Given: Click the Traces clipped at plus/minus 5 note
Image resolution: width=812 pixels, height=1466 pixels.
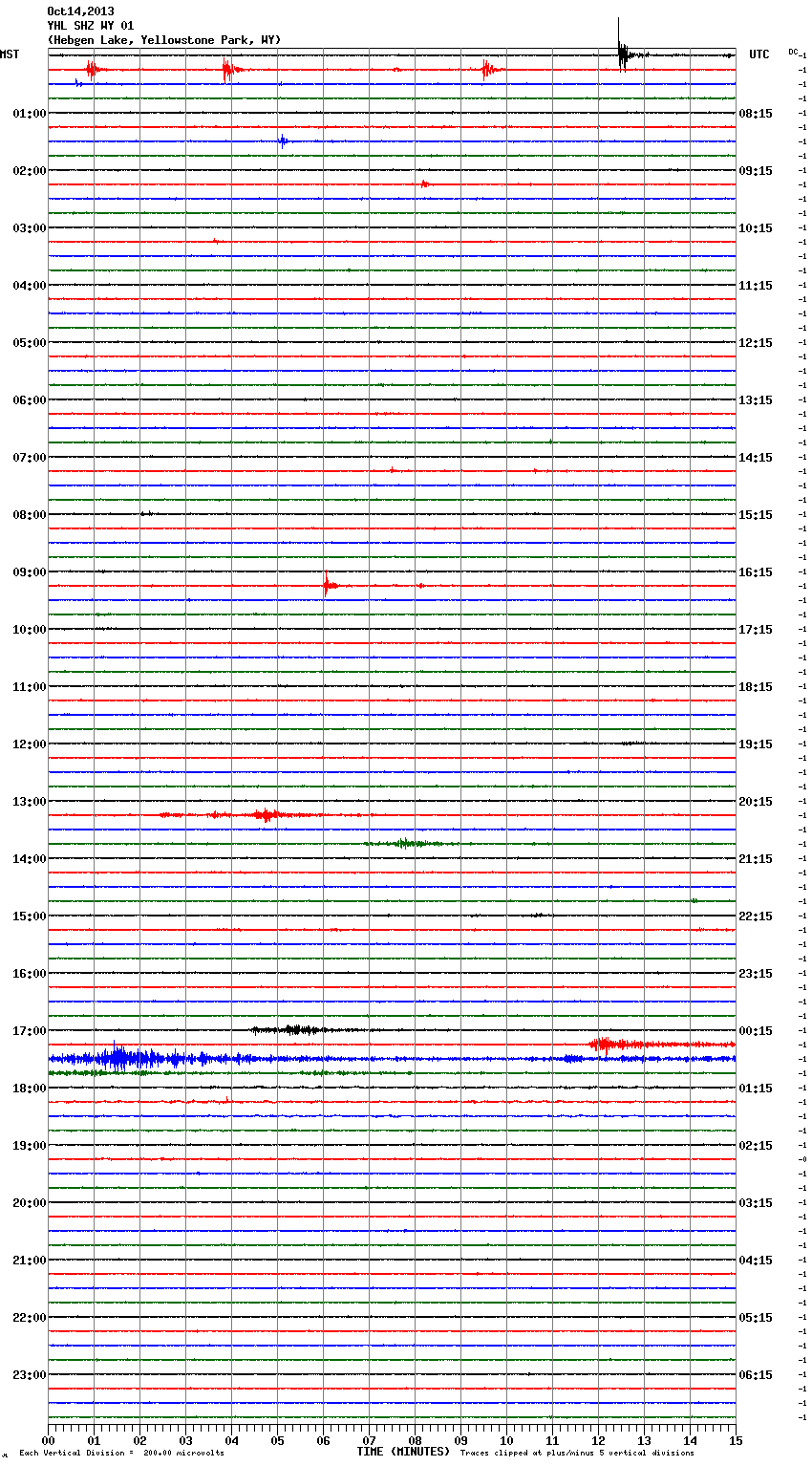Looking at the screenshot, I should [577, 1454].
